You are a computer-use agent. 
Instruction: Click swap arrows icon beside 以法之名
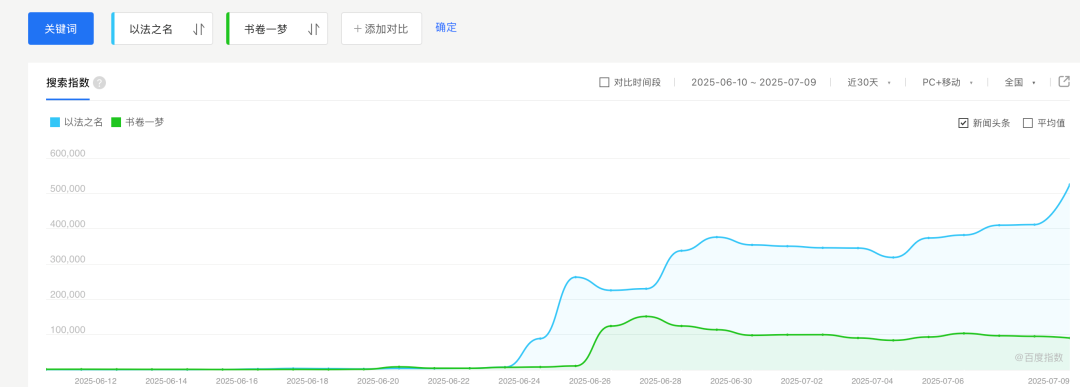pyautogui.click(x=198, y=29)
